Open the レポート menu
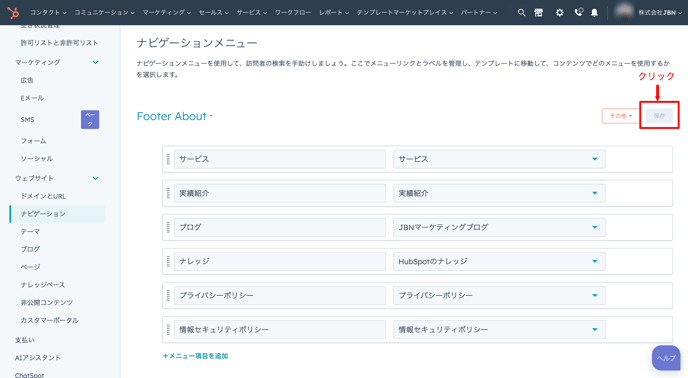Image resolution: width=688 pixels, height=378 pixels. (x=334, y=12)
